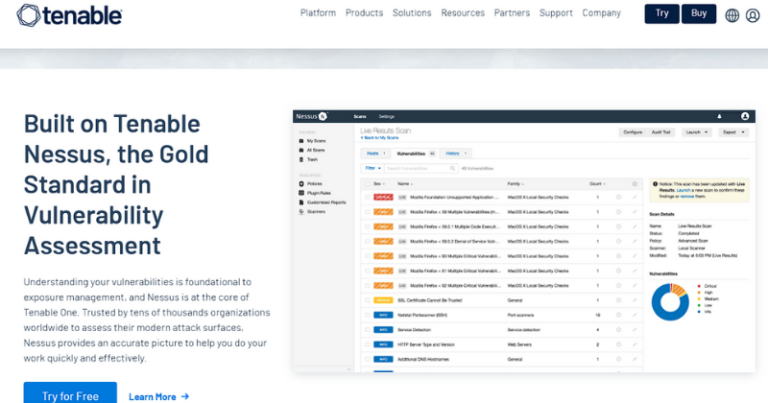This screenshot has width=768, height=403.
Task: Click the Audit Trail button
Action: point(661,132)
